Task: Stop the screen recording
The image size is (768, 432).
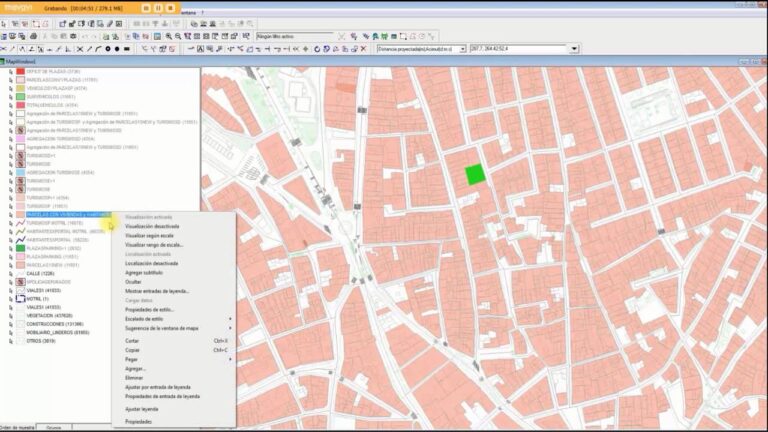Action: [x=170, y=8]
